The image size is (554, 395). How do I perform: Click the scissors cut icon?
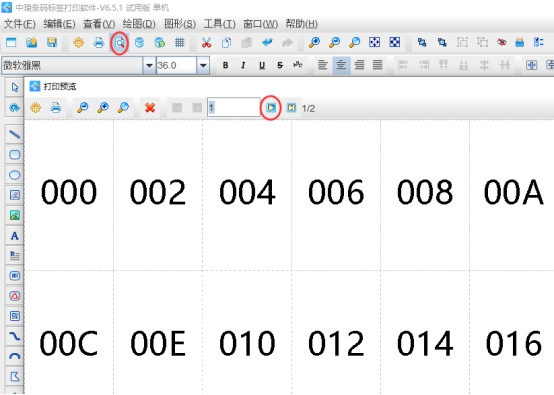[x=206, y=43]
